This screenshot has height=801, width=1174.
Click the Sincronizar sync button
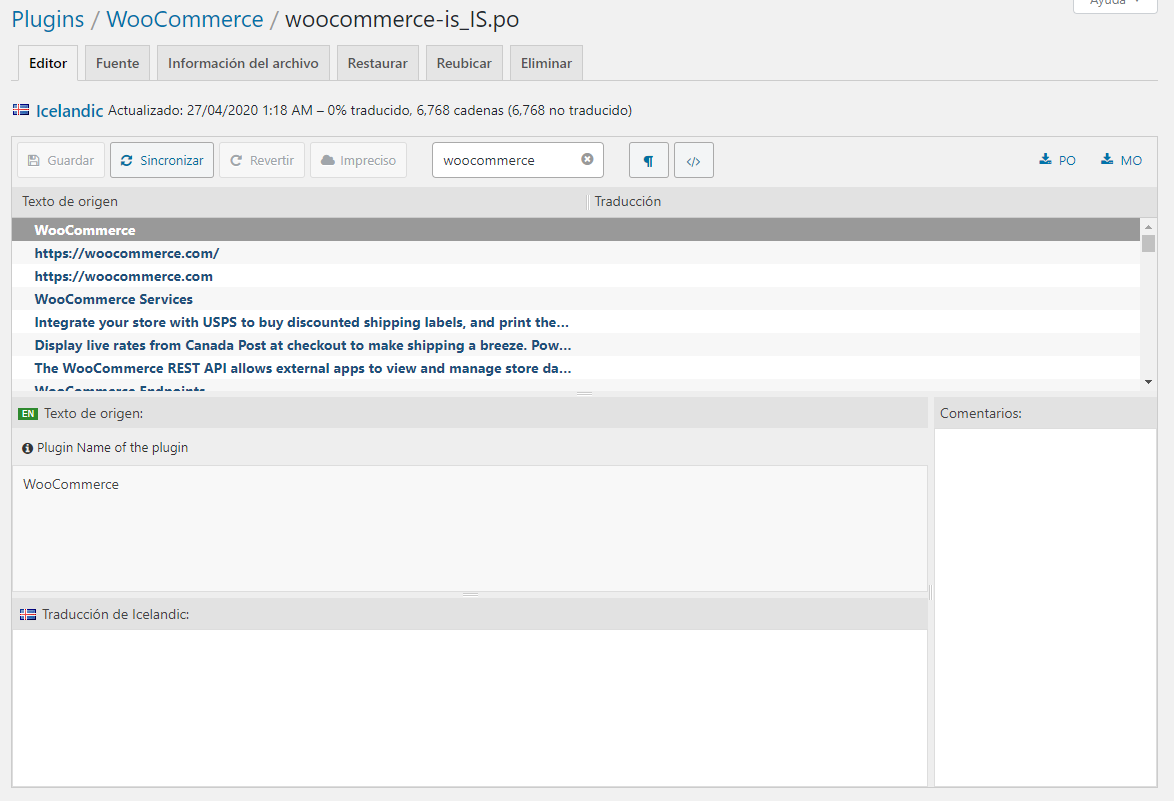coord(162,160)
